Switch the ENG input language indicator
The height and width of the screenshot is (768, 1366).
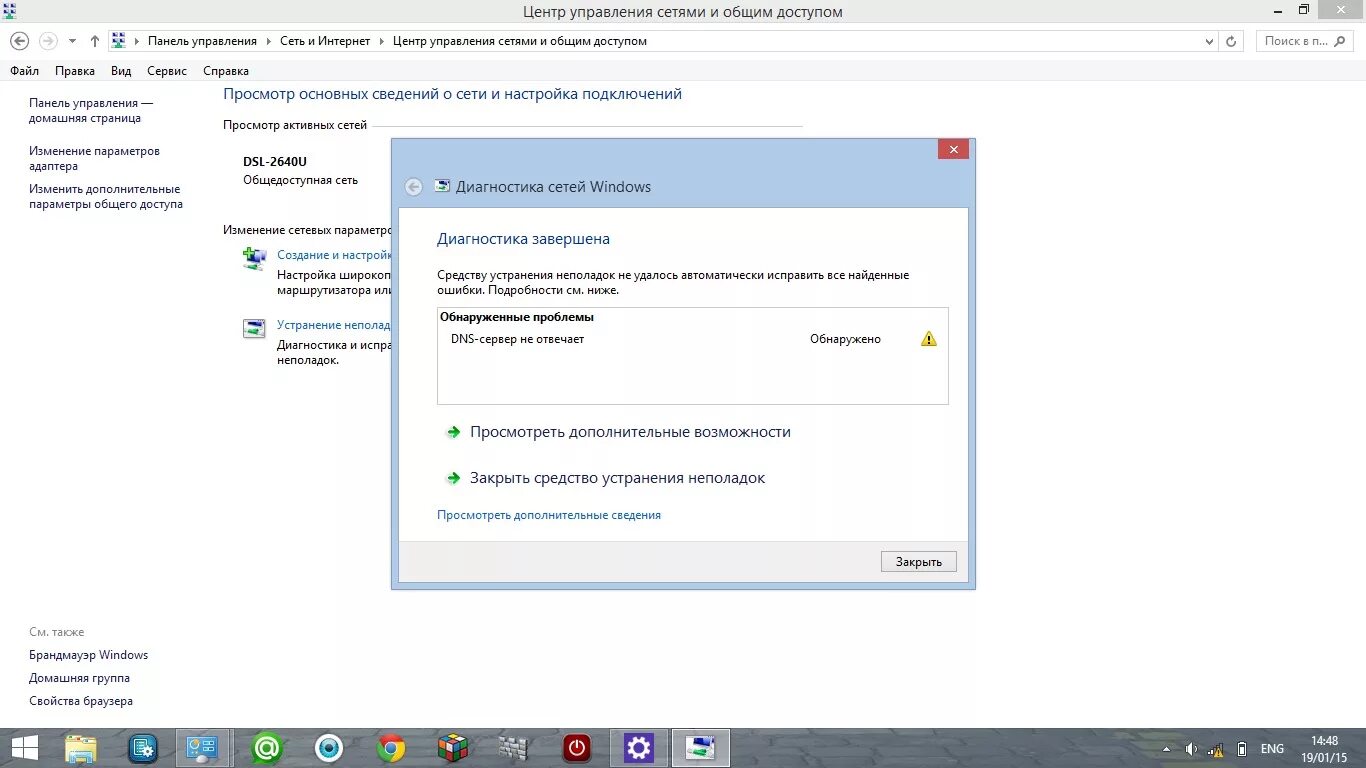[1272, 749]
